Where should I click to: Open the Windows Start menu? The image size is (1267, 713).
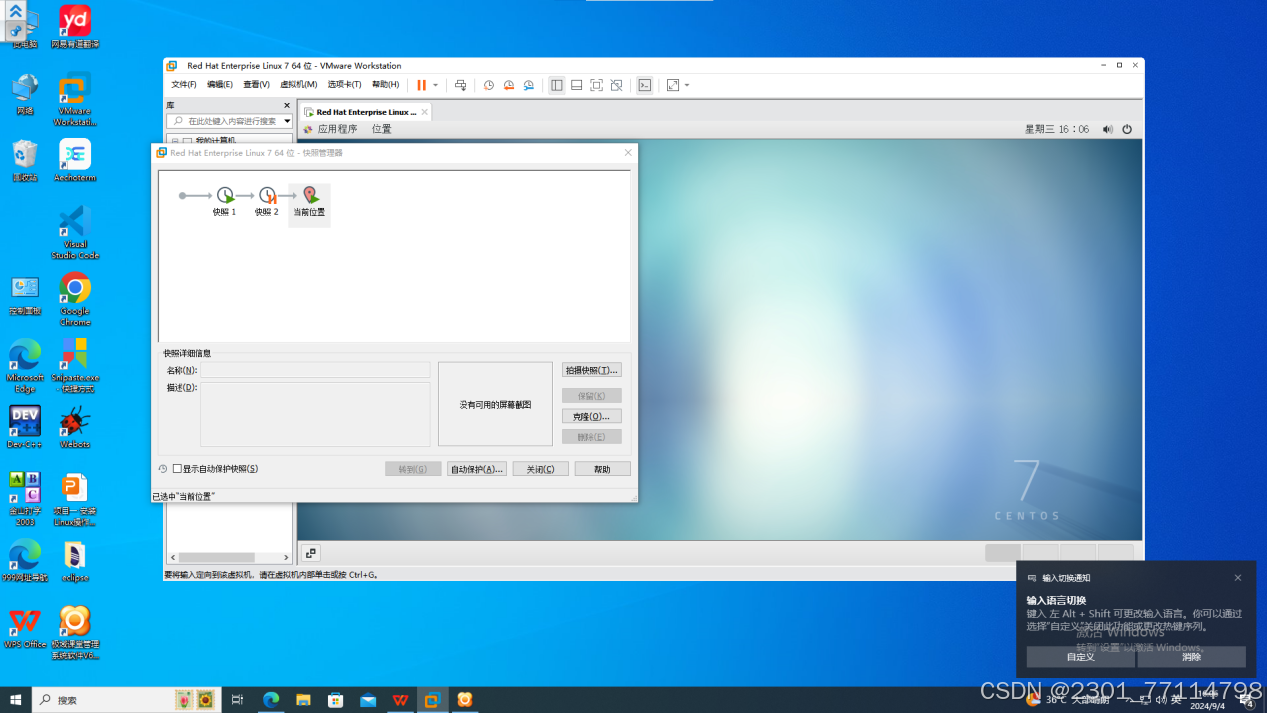[16, 700]
